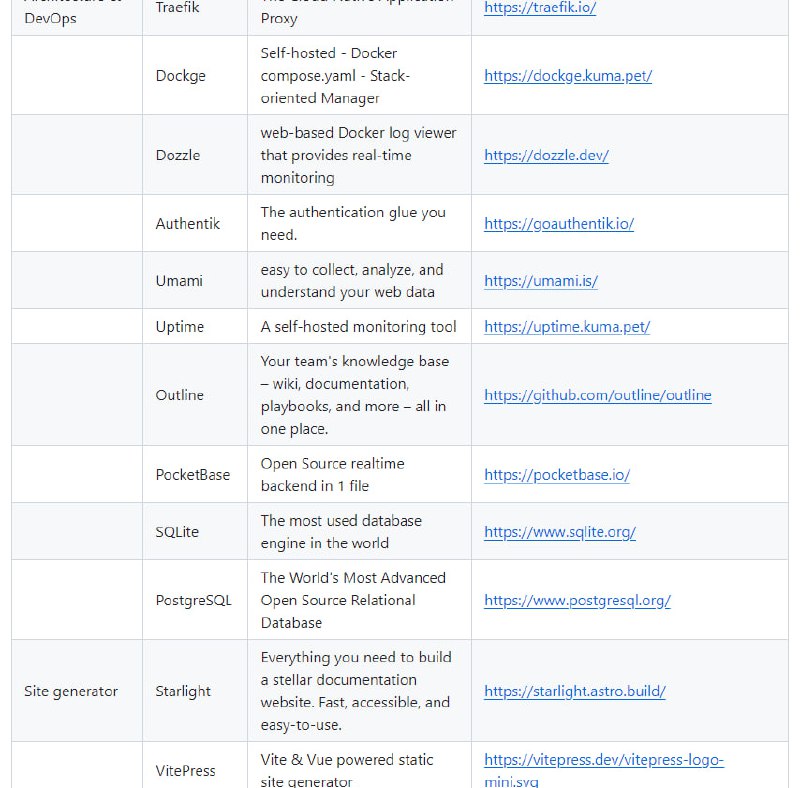
Task: Open the github.com/outline/outline link
Action: pyautogui.click(x=597, y=395)
